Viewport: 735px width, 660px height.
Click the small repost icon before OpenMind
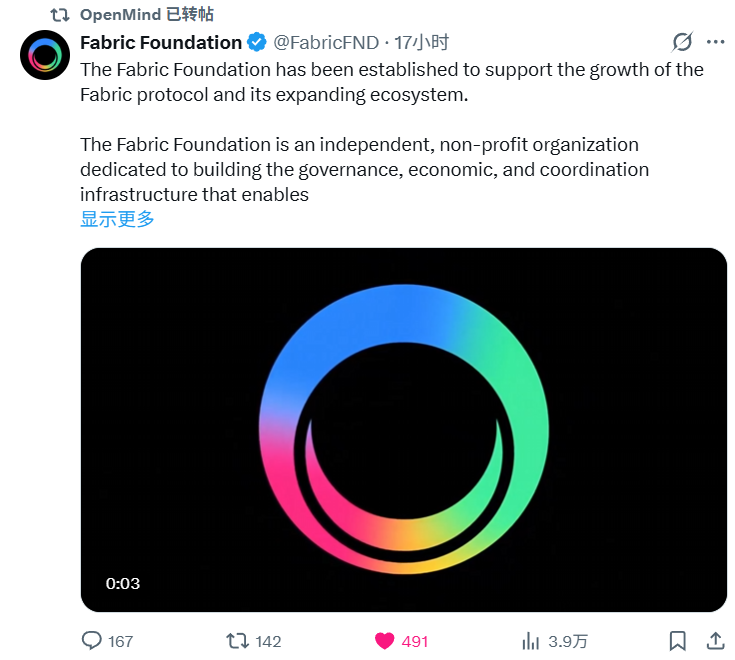[x=60, y=15]
